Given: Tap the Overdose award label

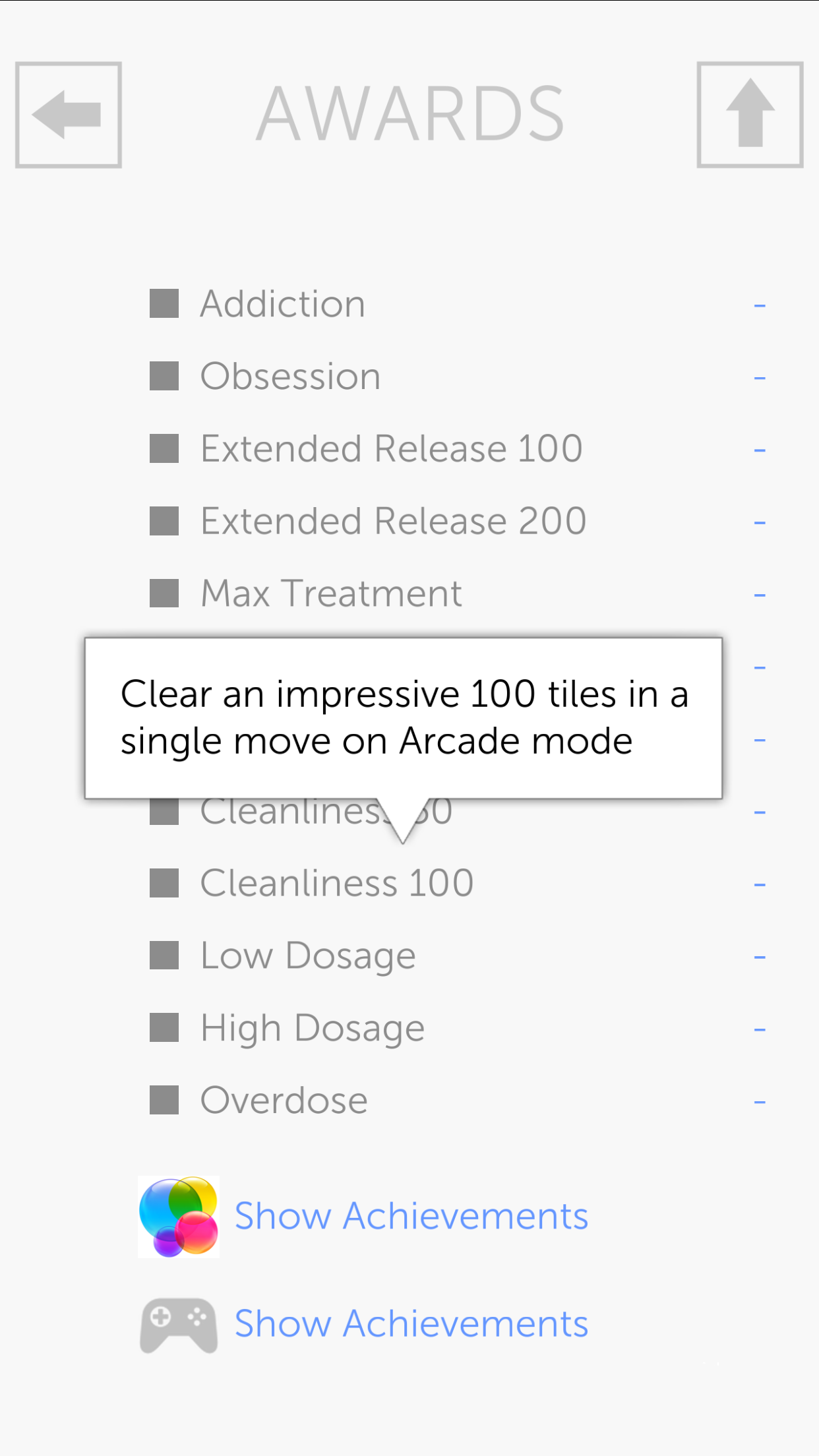Looking at the screenshot, I should click(x=284, y=1100).
